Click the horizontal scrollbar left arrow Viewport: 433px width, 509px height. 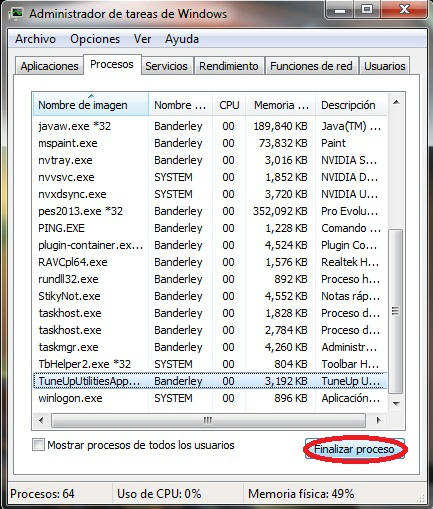pyautogui.click(x=41, y=420)
